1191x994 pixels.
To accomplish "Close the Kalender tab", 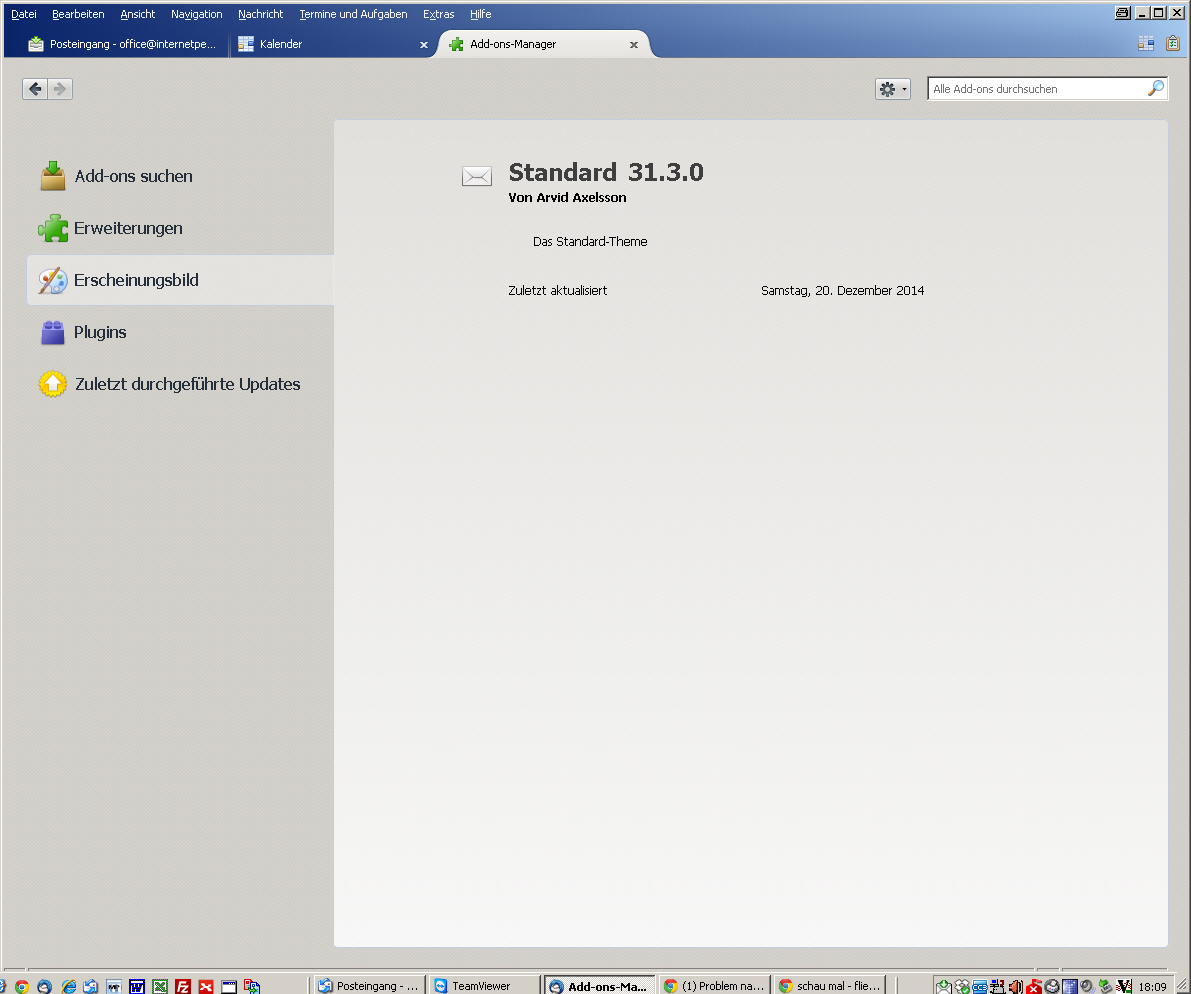I will click(x=424, y=45).
